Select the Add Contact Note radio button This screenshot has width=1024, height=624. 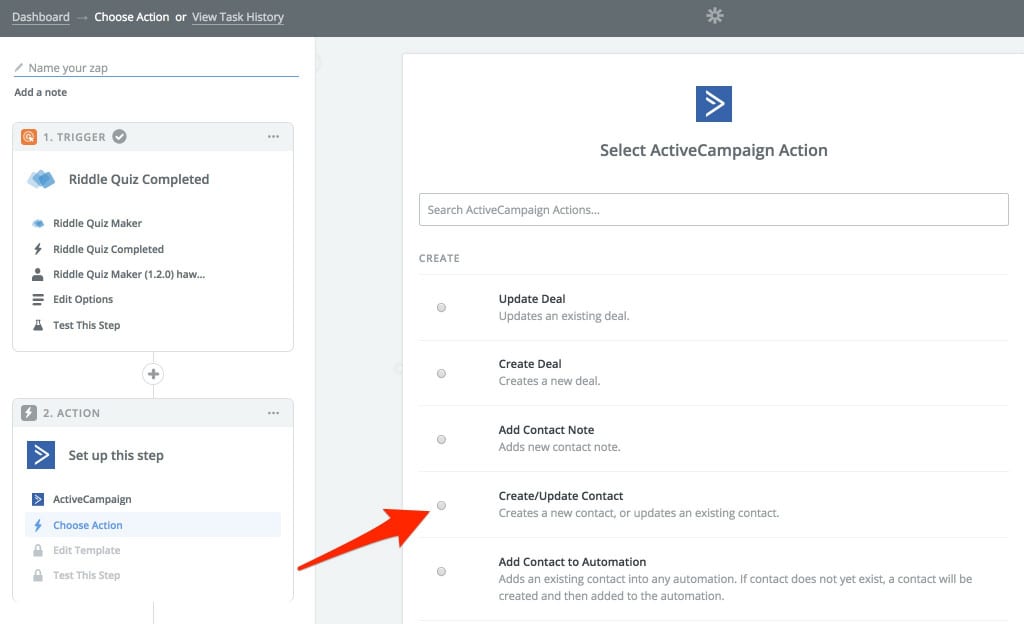pos(441,439)
